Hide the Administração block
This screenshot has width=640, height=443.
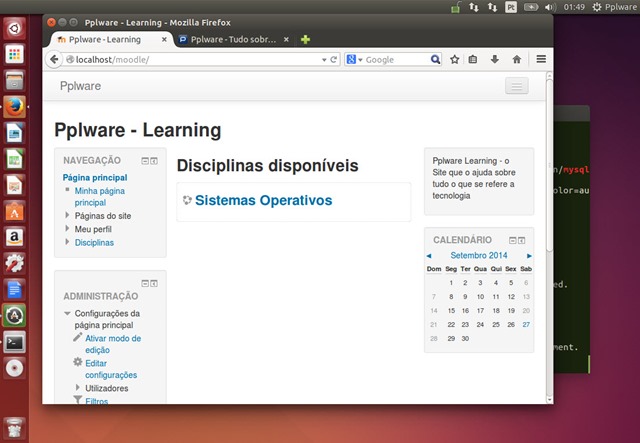pyautogui.click(x=145, y=283)
